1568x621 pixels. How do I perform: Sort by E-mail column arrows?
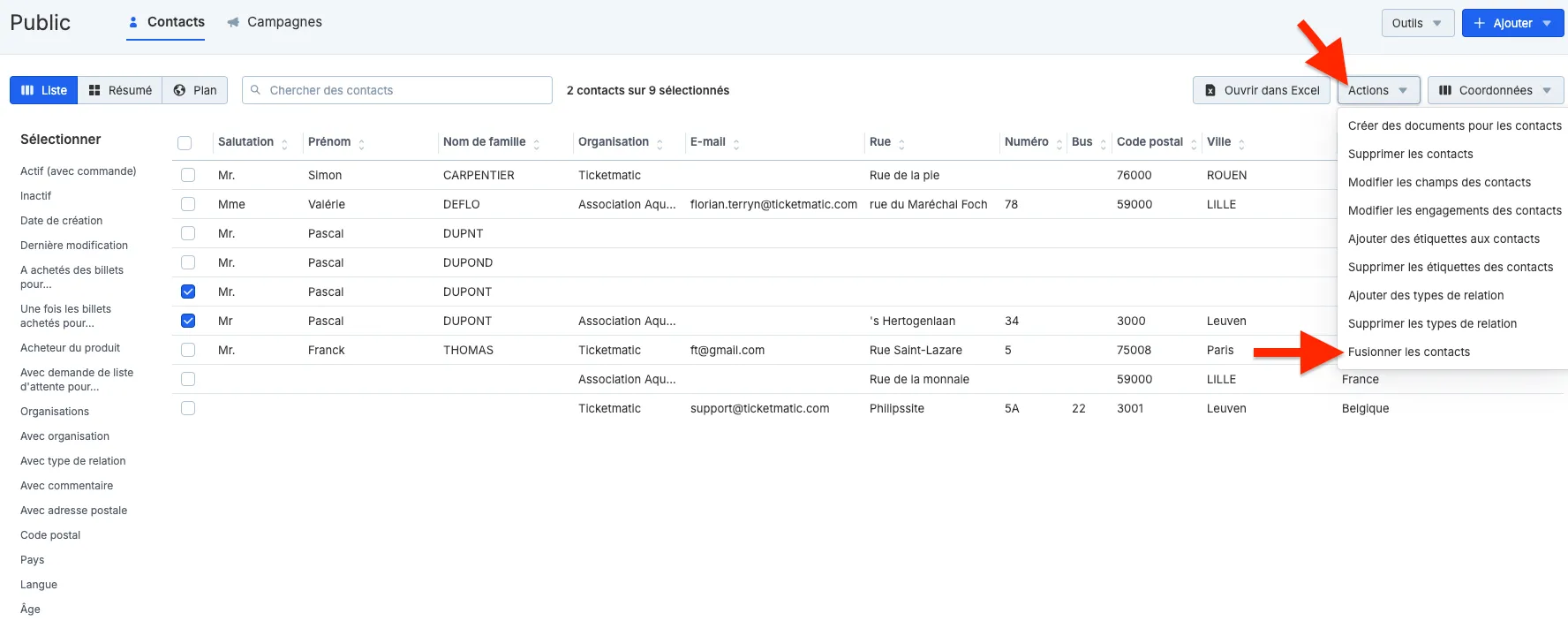pyautogui.click(x=736, y=143)
